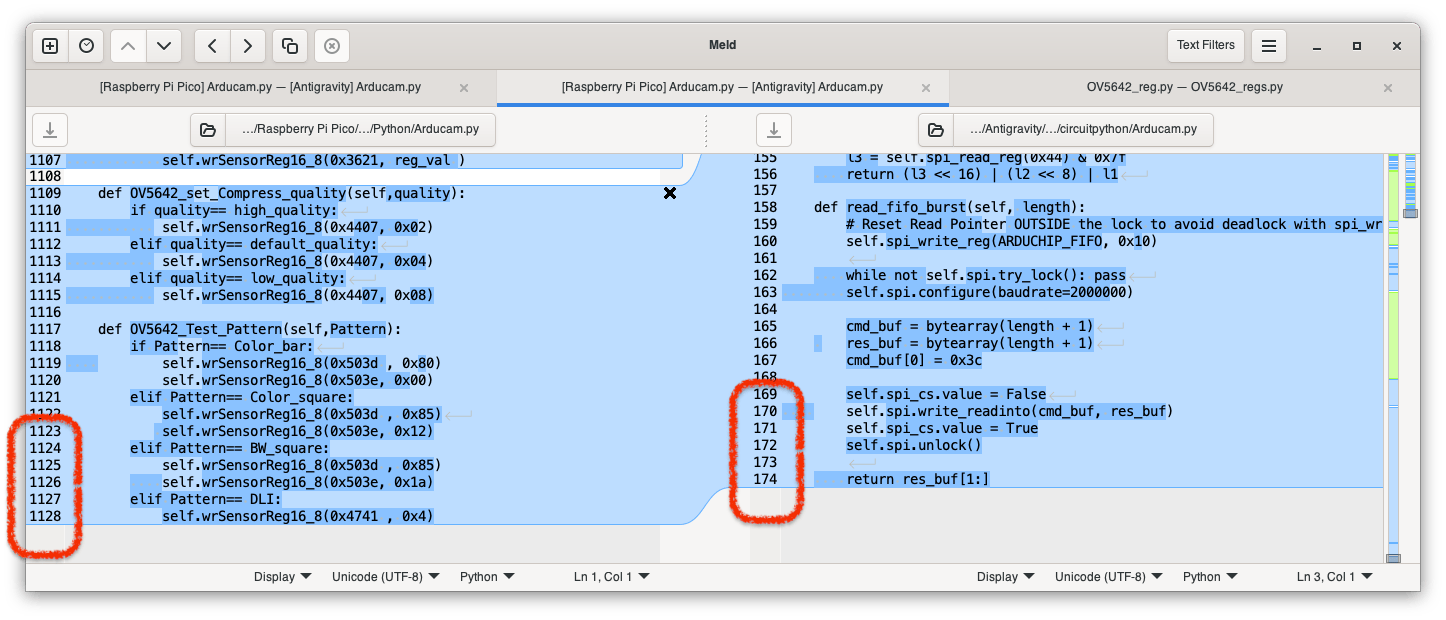Jump to next change down arrow
1446x620 pixels.
coord(164,46)
